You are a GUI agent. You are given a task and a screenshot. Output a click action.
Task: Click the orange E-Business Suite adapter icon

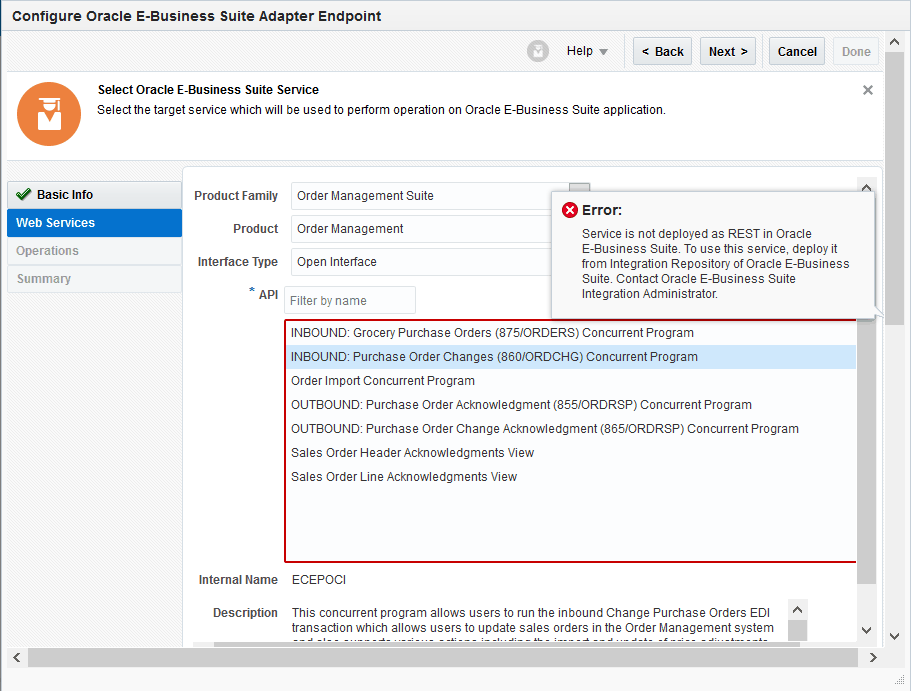[49, 114]
